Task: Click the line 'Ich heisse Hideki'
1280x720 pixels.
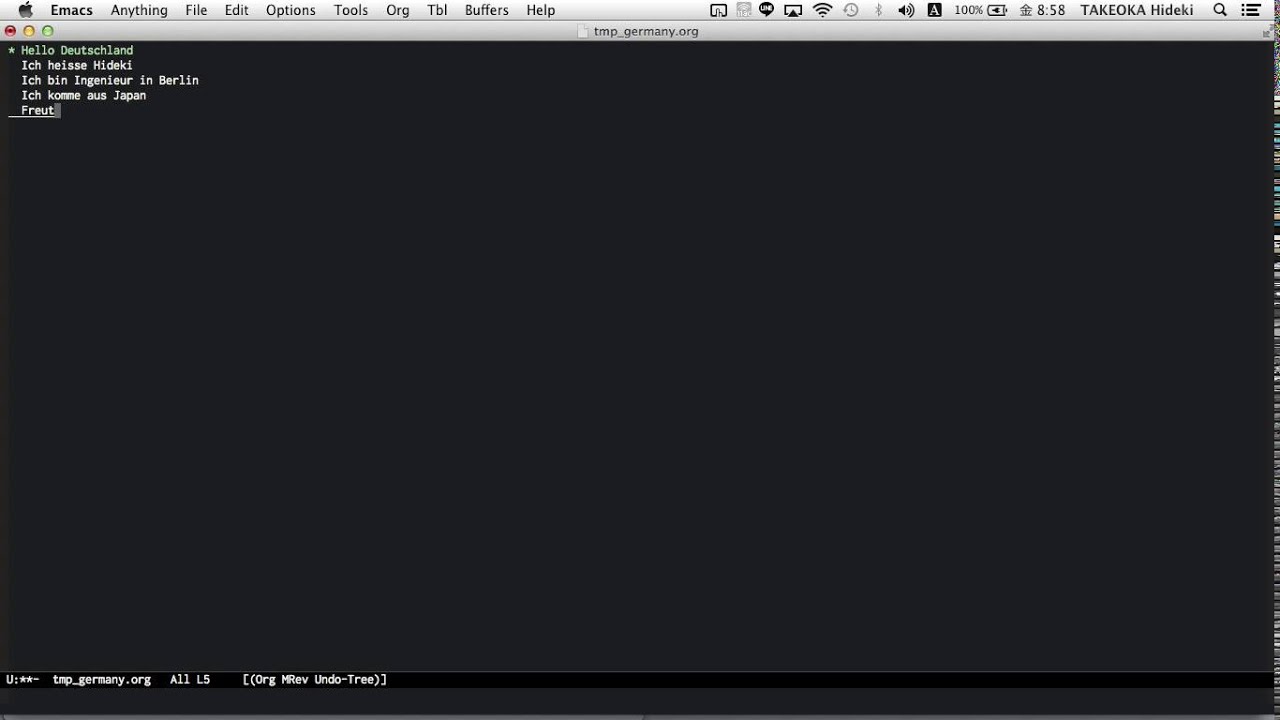Action: pos(77,65)
